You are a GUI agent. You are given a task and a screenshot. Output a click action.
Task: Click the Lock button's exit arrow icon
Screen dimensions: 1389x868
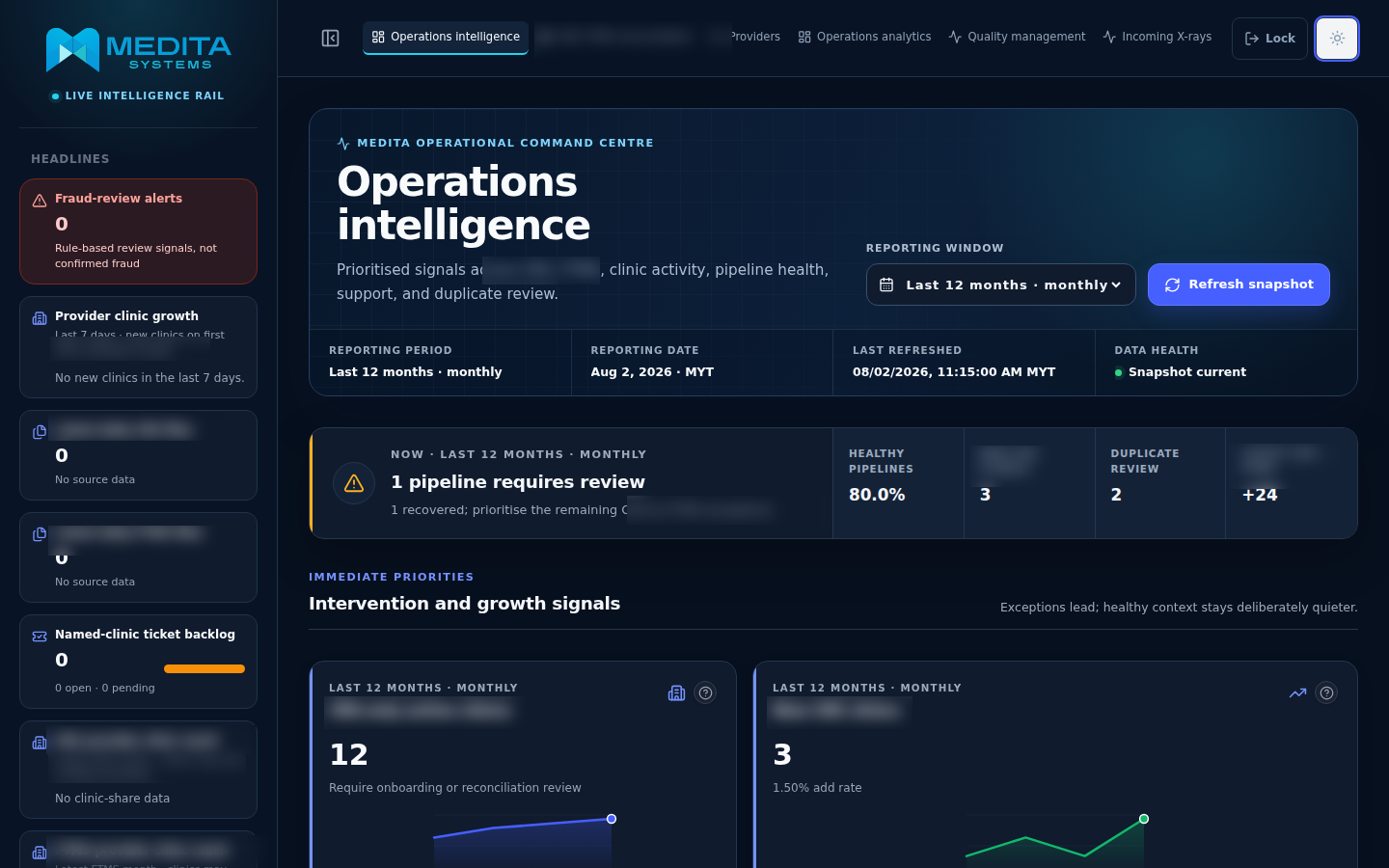click(x=1252, y=39)
